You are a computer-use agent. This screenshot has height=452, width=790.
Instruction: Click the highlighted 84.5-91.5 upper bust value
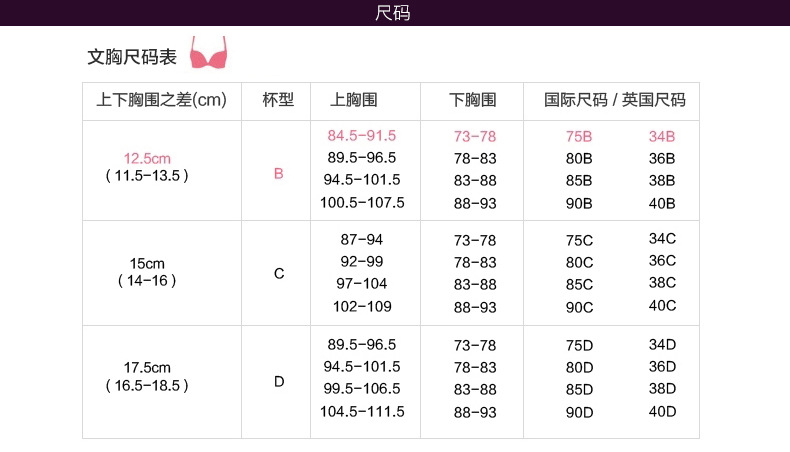361,135
